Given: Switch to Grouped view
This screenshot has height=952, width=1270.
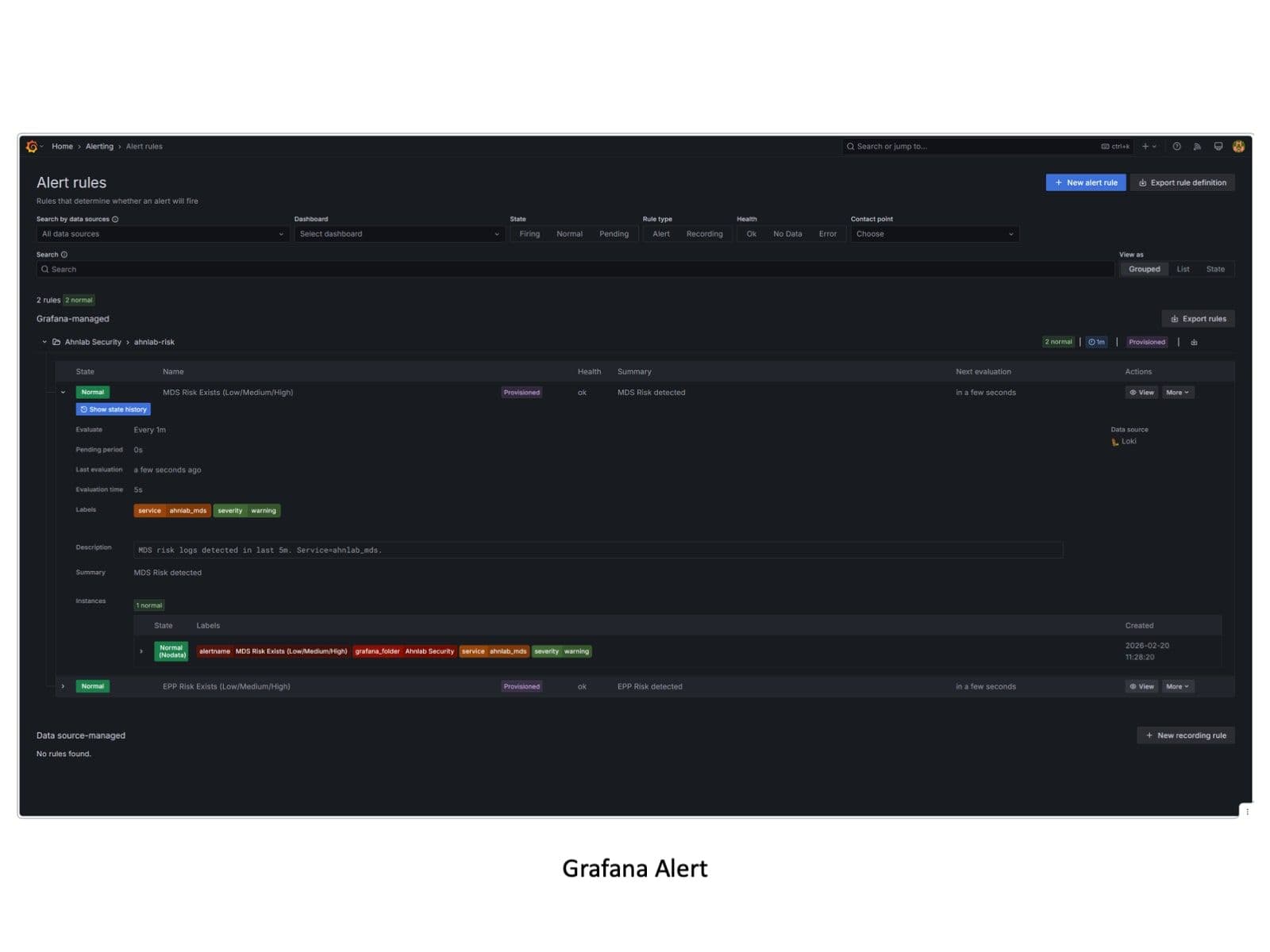Looking at the screenshot, I should point(1144,270).
